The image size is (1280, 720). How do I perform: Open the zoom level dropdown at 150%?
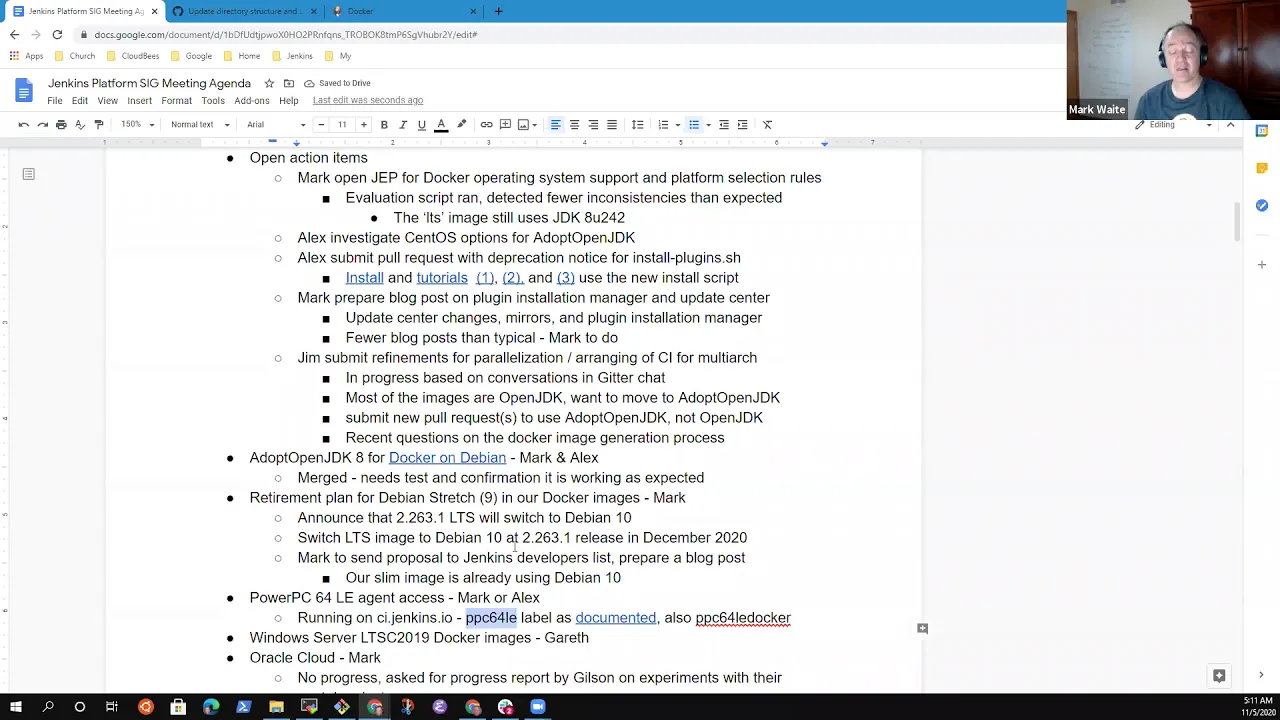coord(138,125)
